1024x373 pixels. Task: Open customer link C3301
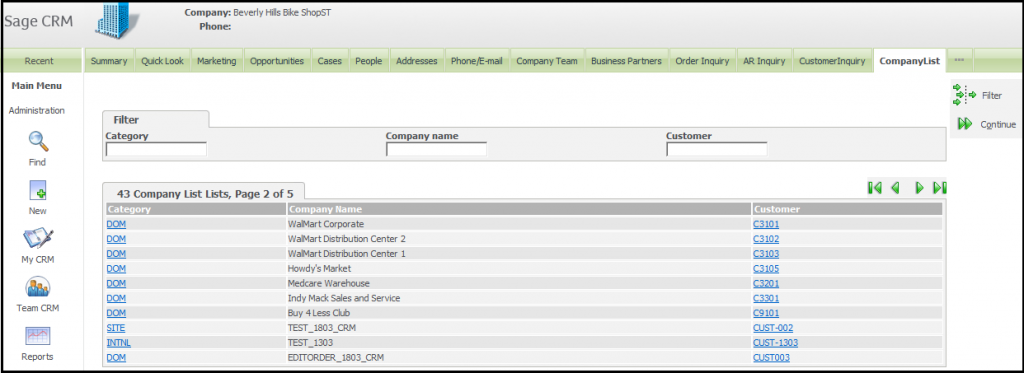766,298
